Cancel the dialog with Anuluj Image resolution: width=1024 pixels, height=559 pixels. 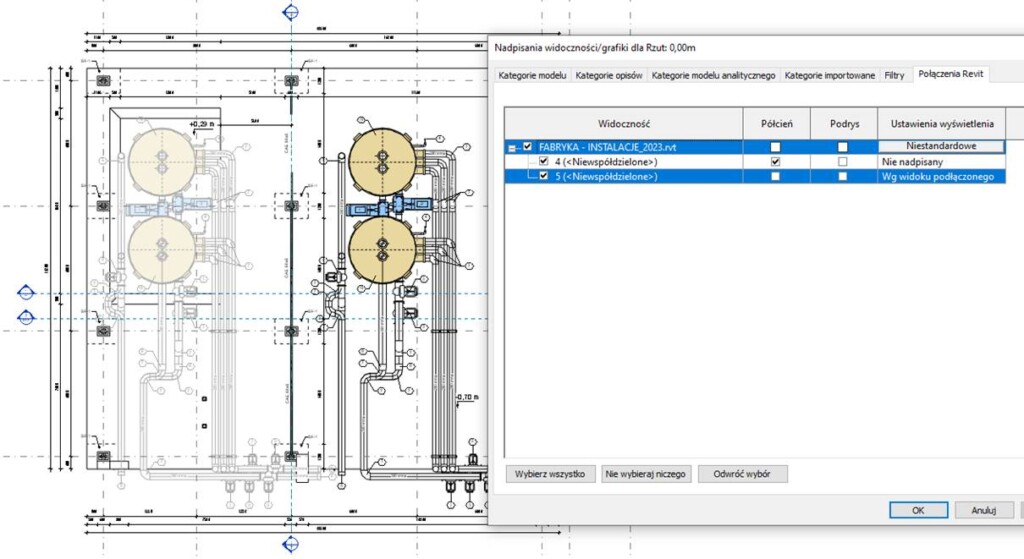click(x=984, y=510)
